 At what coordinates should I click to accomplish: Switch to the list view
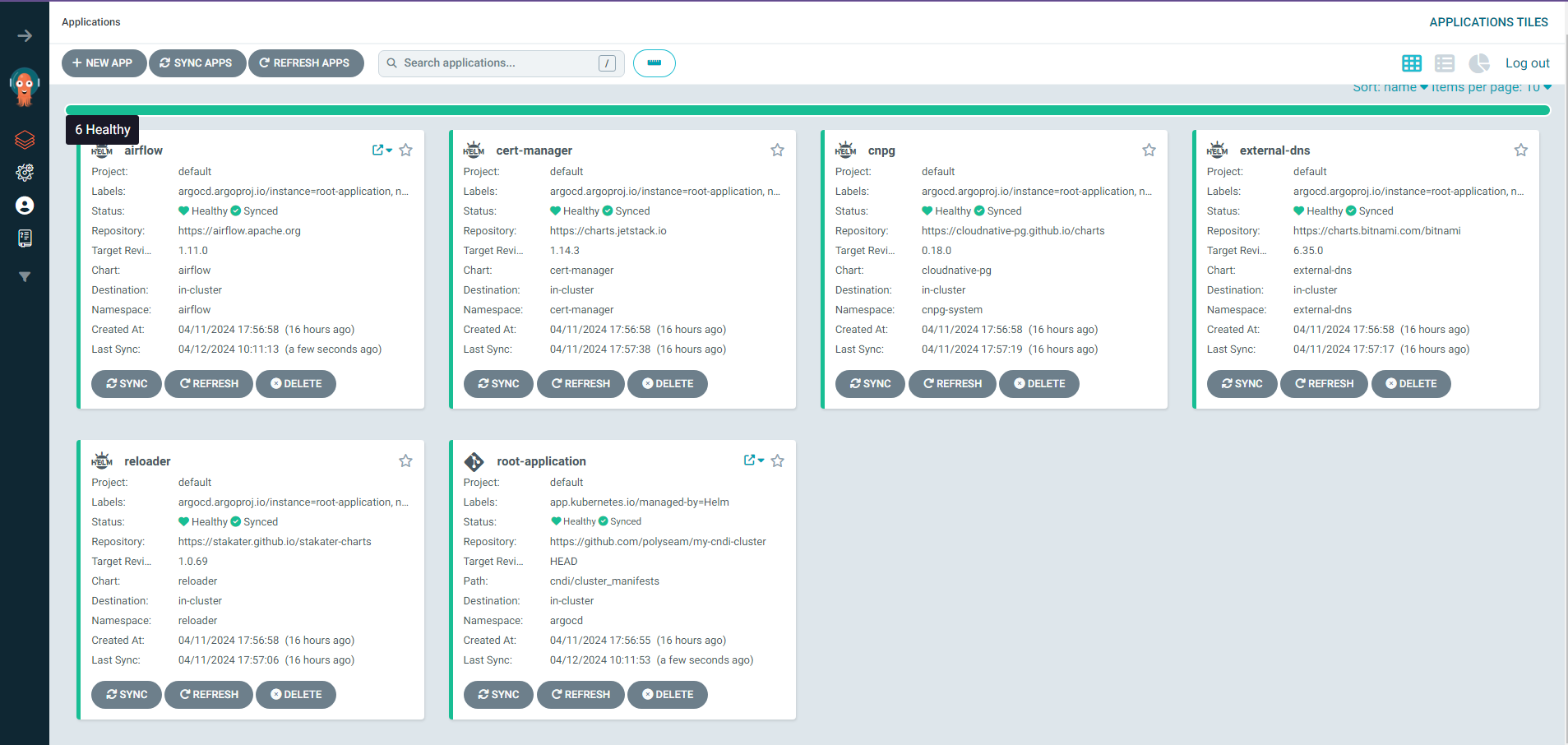click(x=1445, y=63)
